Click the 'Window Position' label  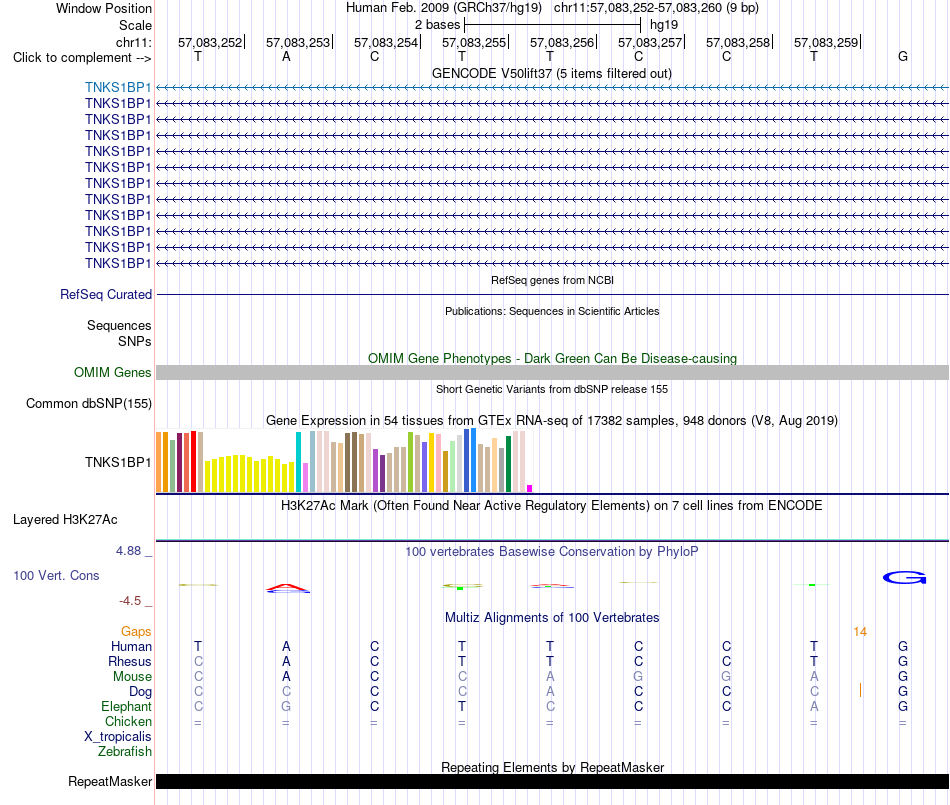[x=104, y=8]
